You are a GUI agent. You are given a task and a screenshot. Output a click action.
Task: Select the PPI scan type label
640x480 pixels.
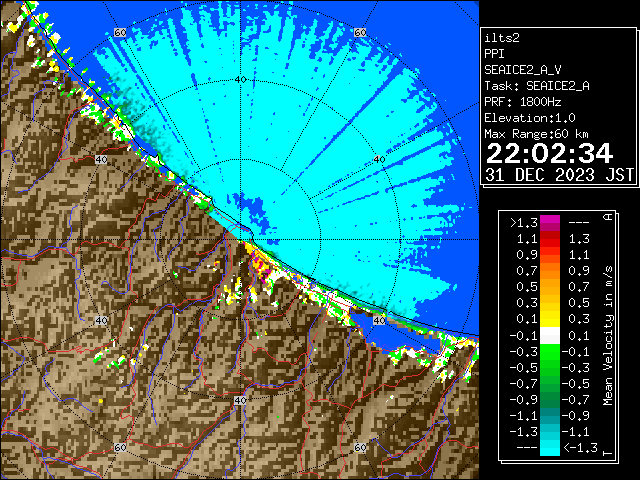coord(494,54)
